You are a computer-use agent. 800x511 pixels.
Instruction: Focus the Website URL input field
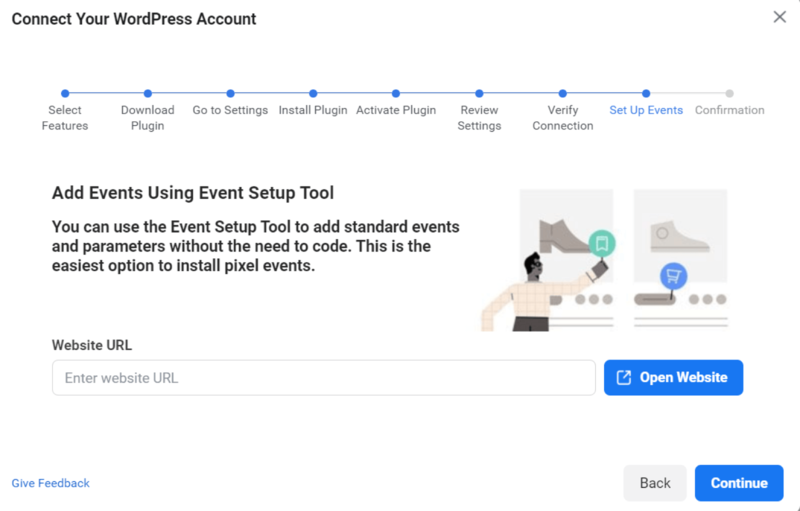pyautogui.click(x=324, y=378)
